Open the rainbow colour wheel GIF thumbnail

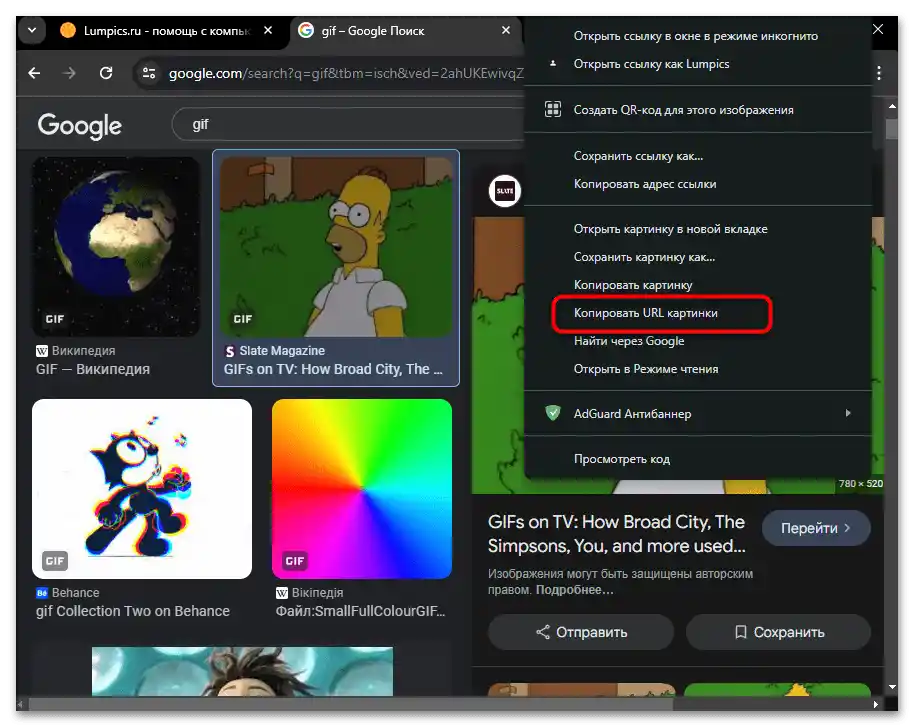pyautogui.click(x=361, y=489)
